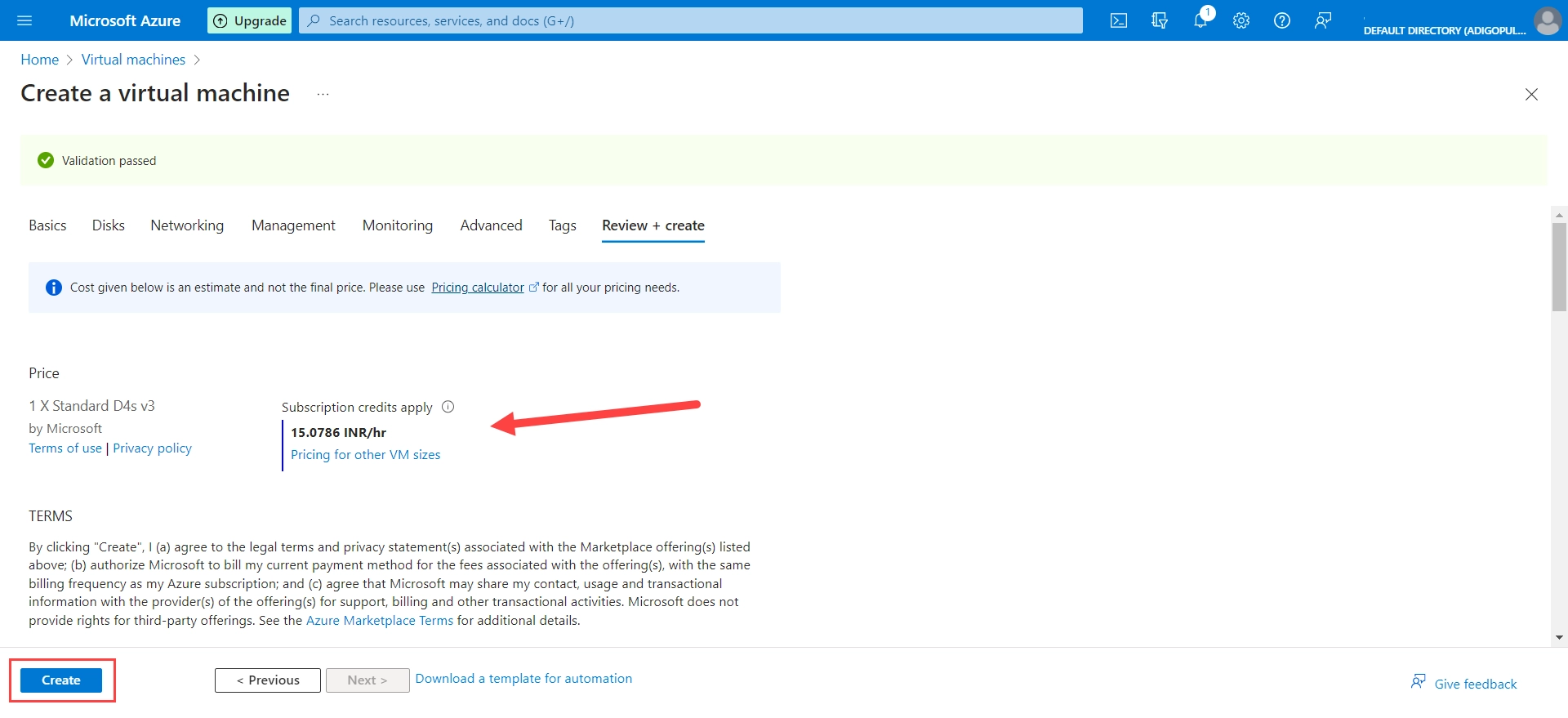1568x718 pixels.
Task: Open the Help question mark icon
Action: click(1282, 20)
